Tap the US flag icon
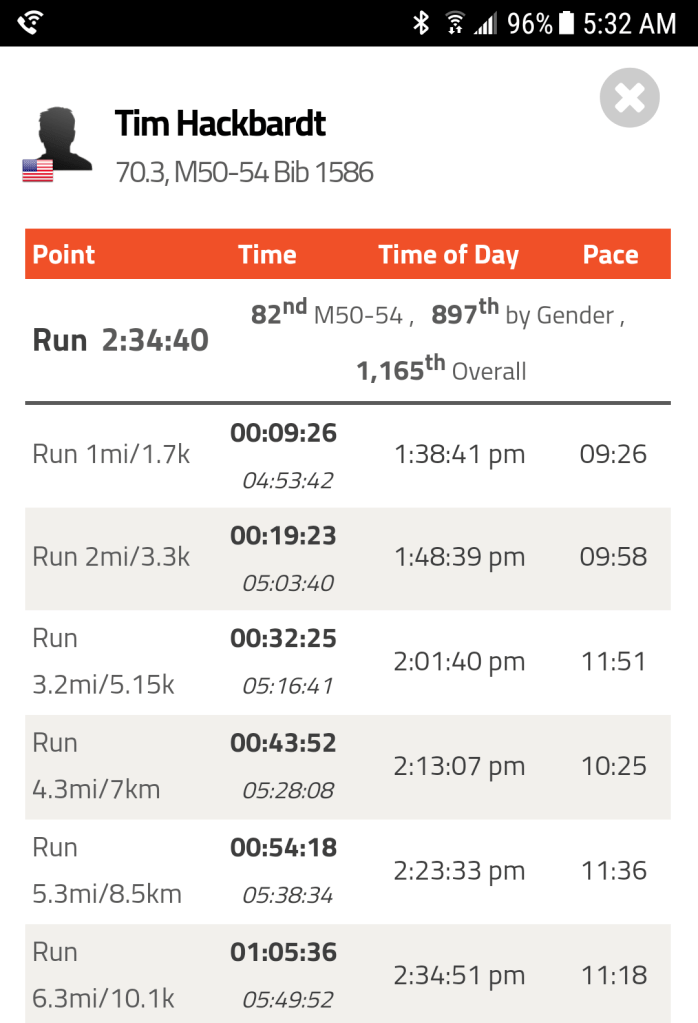Image resolution: width=698 pixels, height=1023 pixels. click(38, 171)
